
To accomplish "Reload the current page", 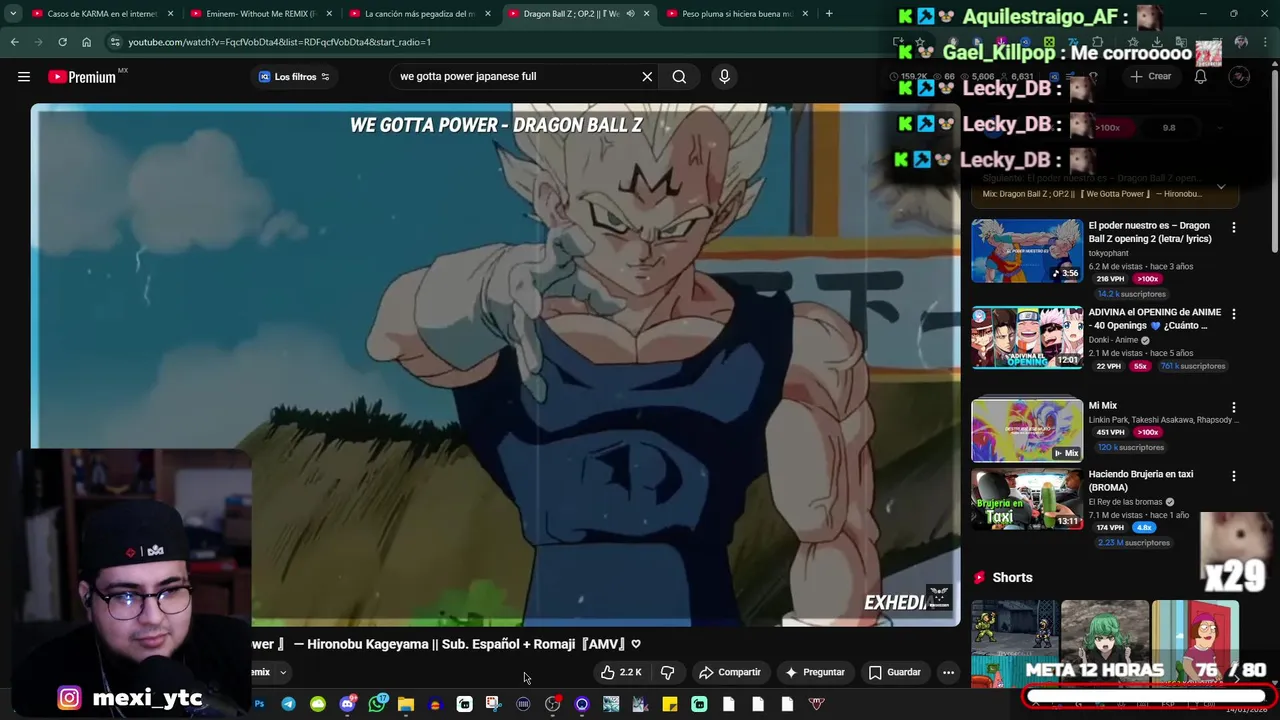I will [x=62, y=42].
